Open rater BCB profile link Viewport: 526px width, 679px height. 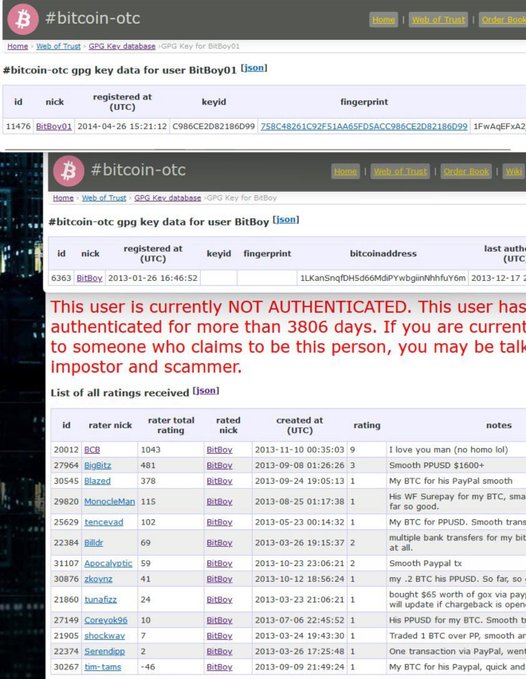[92, 450]
